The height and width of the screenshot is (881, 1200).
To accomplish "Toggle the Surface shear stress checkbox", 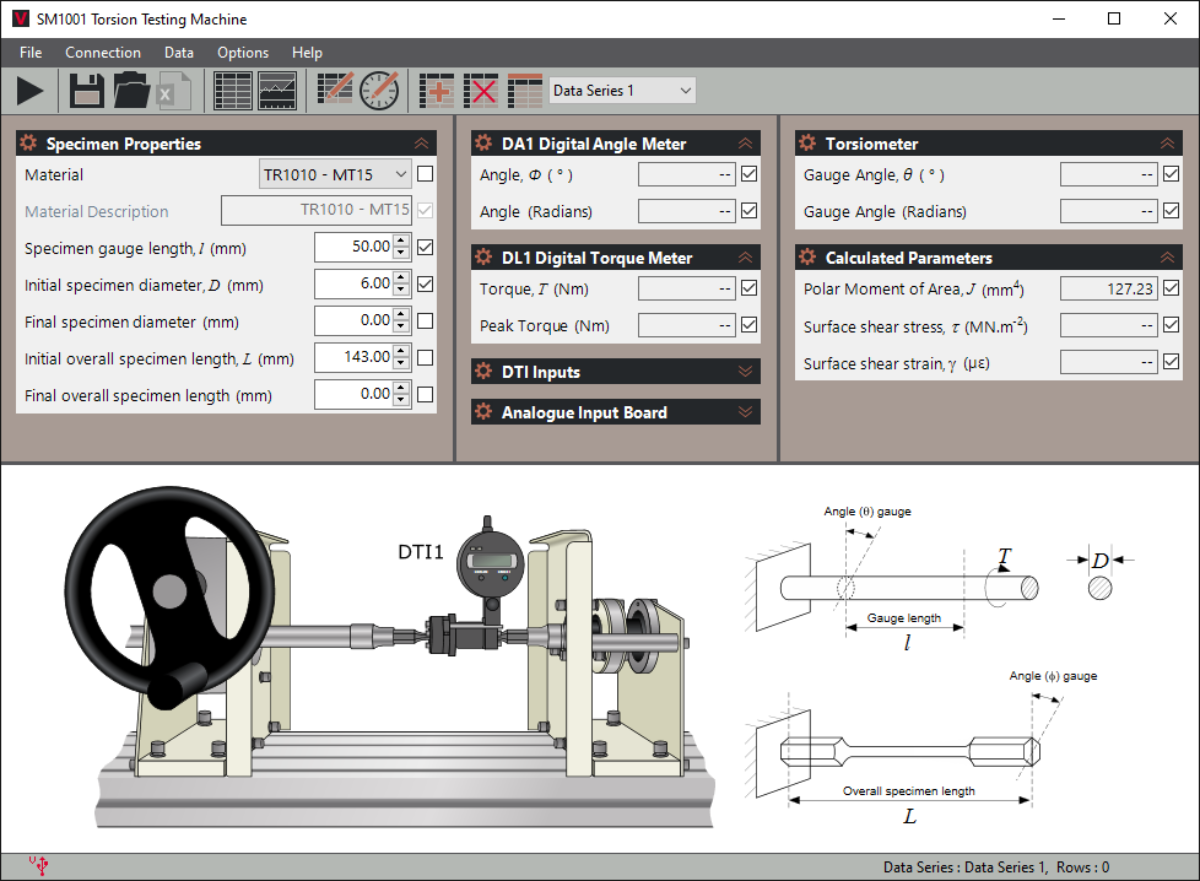I will coord(1172,325).
